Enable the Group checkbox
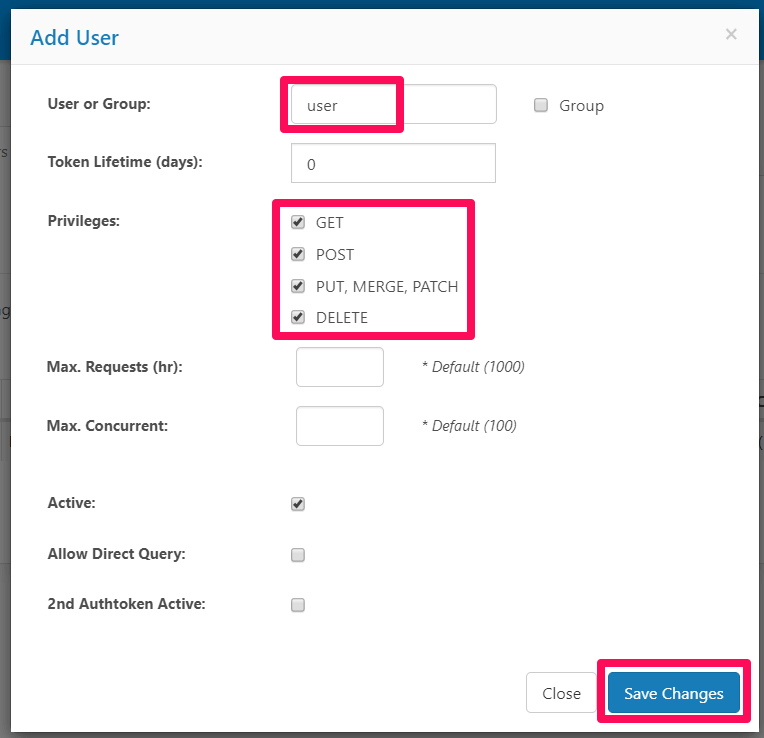Screen dimensions: 764x738 541,105
